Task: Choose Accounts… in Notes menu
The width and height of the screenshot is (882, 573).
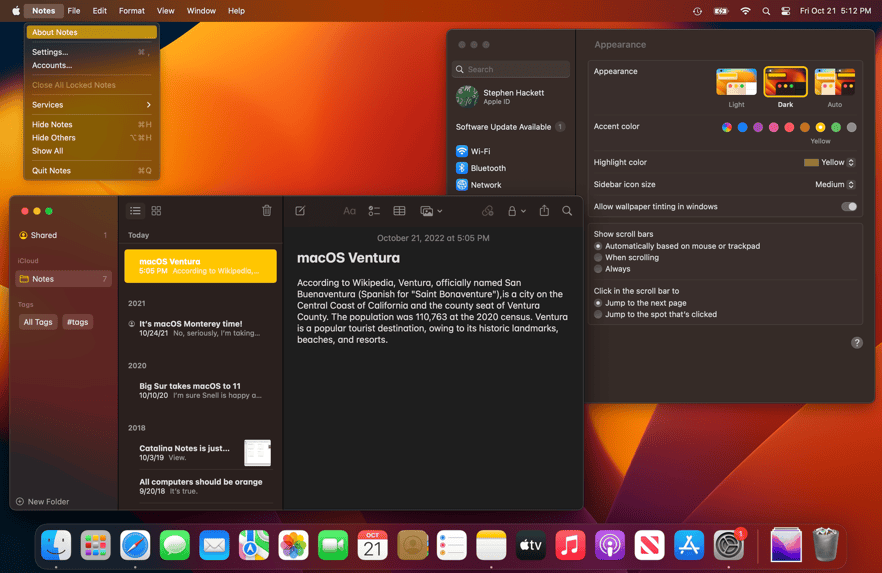Action: pos(91,65)
